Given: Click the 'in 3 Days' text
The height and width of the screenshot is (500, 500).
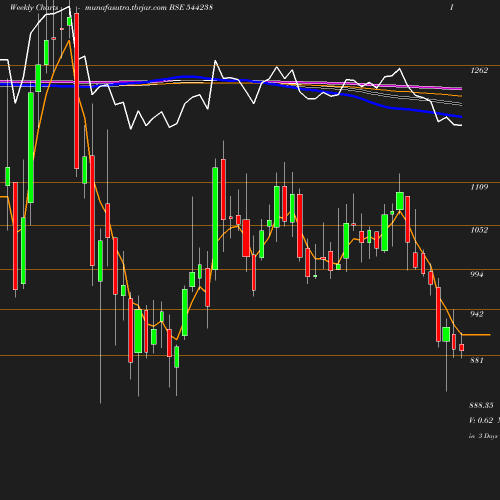Looking at the screenshot, I should [x=483, y=436].
